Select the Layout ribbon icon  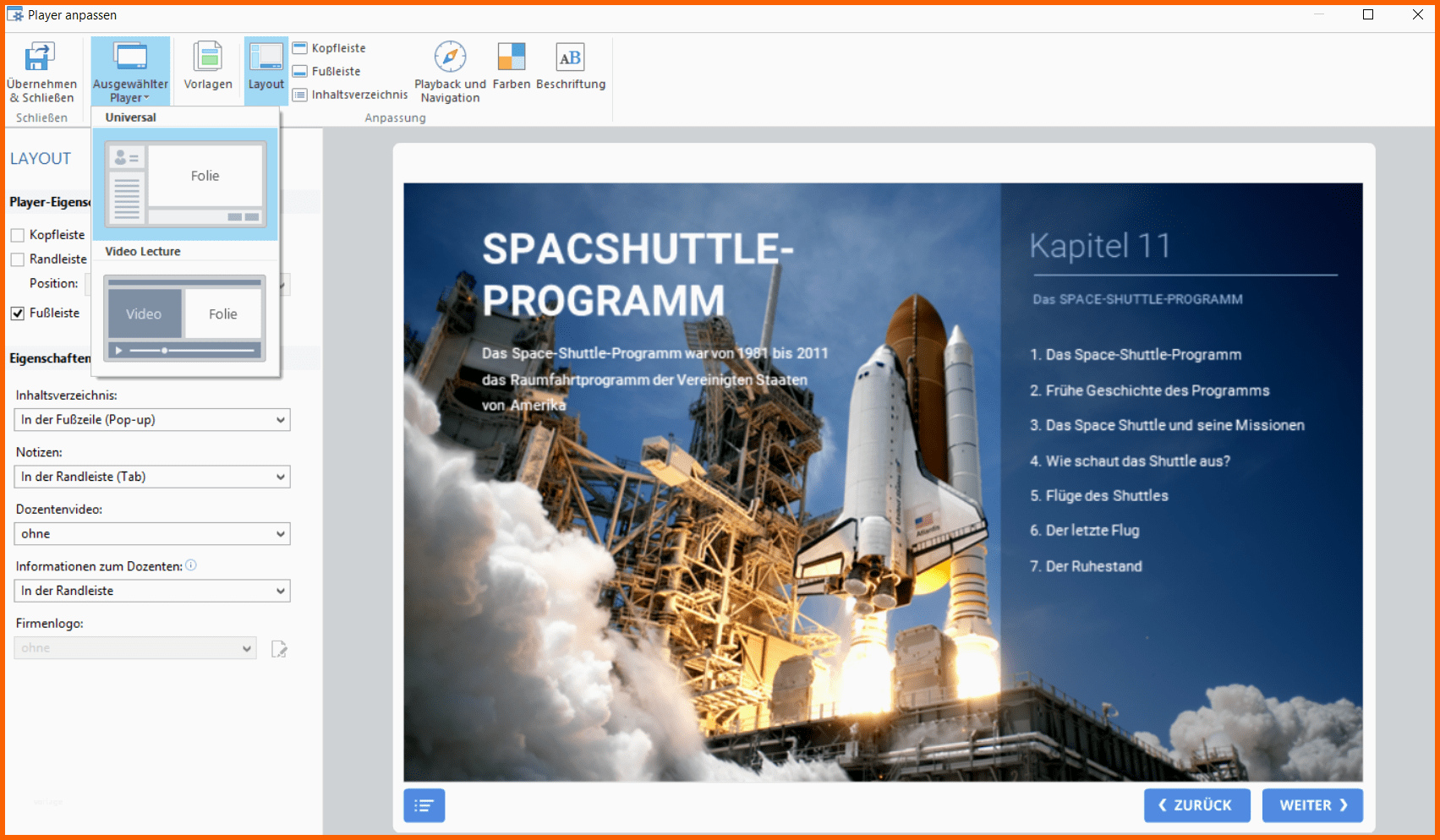click(266, 57)
